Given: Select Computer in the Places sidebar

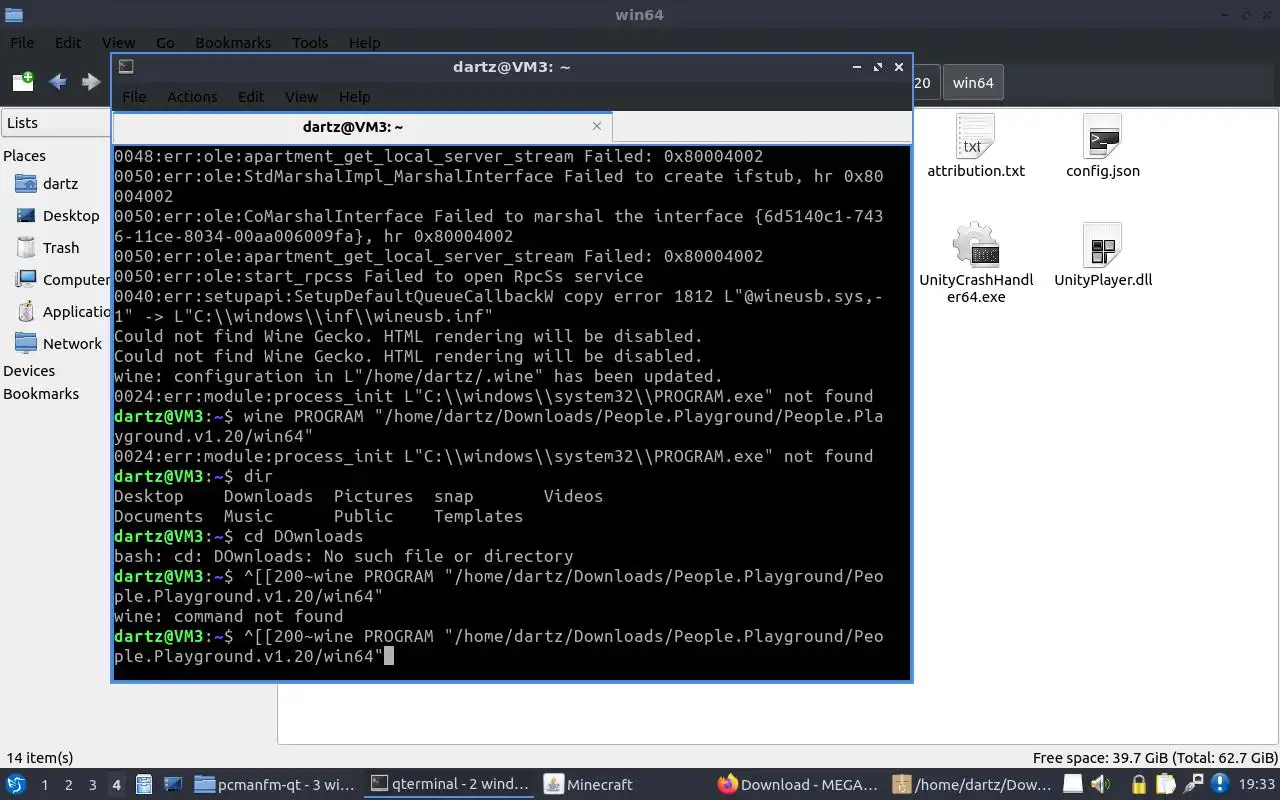Looking at the screenshot, I should click(x=60, y=280).
